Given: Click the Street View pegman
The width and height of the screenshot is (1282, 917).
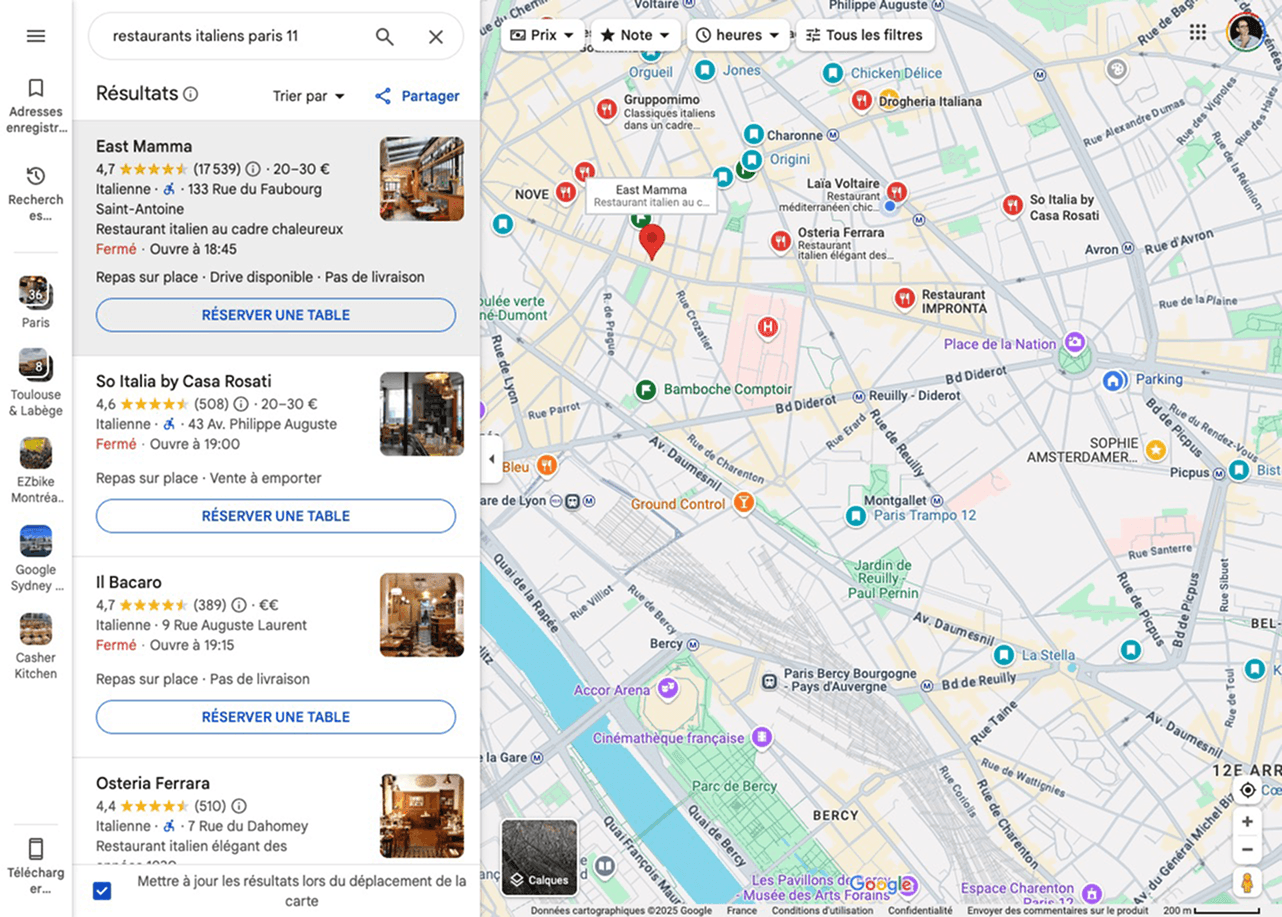Looking at the screenshot, I should point(1247,881).
